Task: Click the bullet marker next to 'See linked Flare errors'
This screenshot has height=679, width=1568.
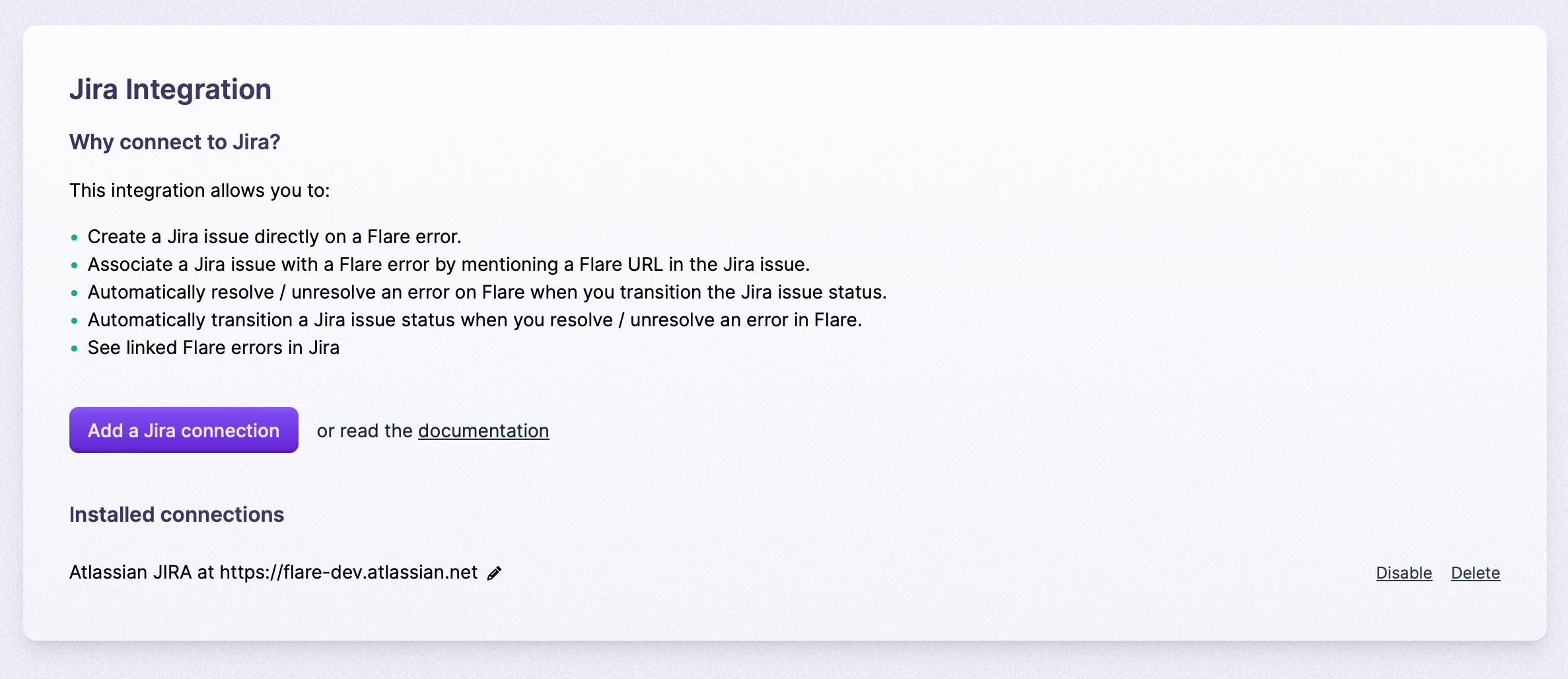Action: [x=74, y=348]
